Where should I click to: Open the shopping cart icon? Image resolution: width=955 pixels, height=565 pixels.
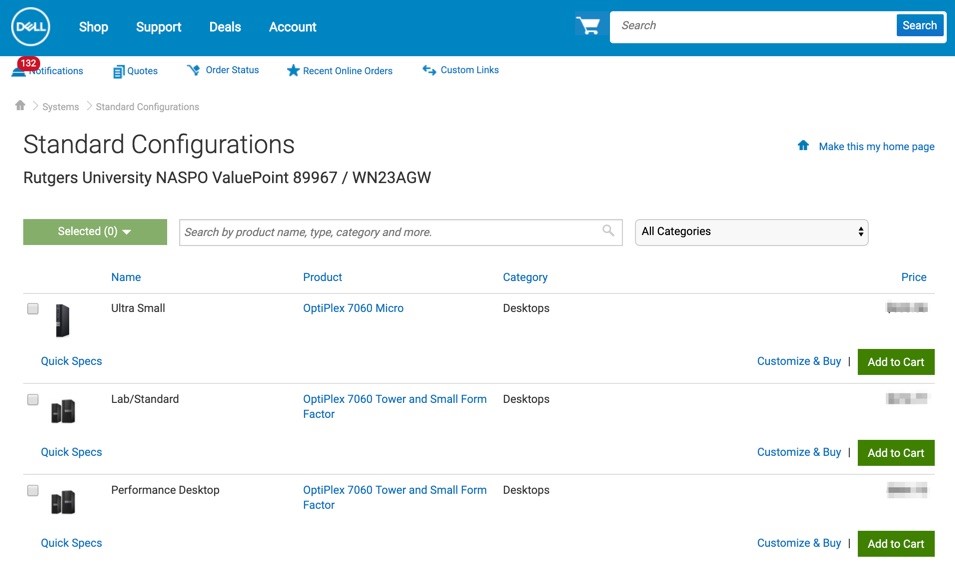[x=588, y=26]
